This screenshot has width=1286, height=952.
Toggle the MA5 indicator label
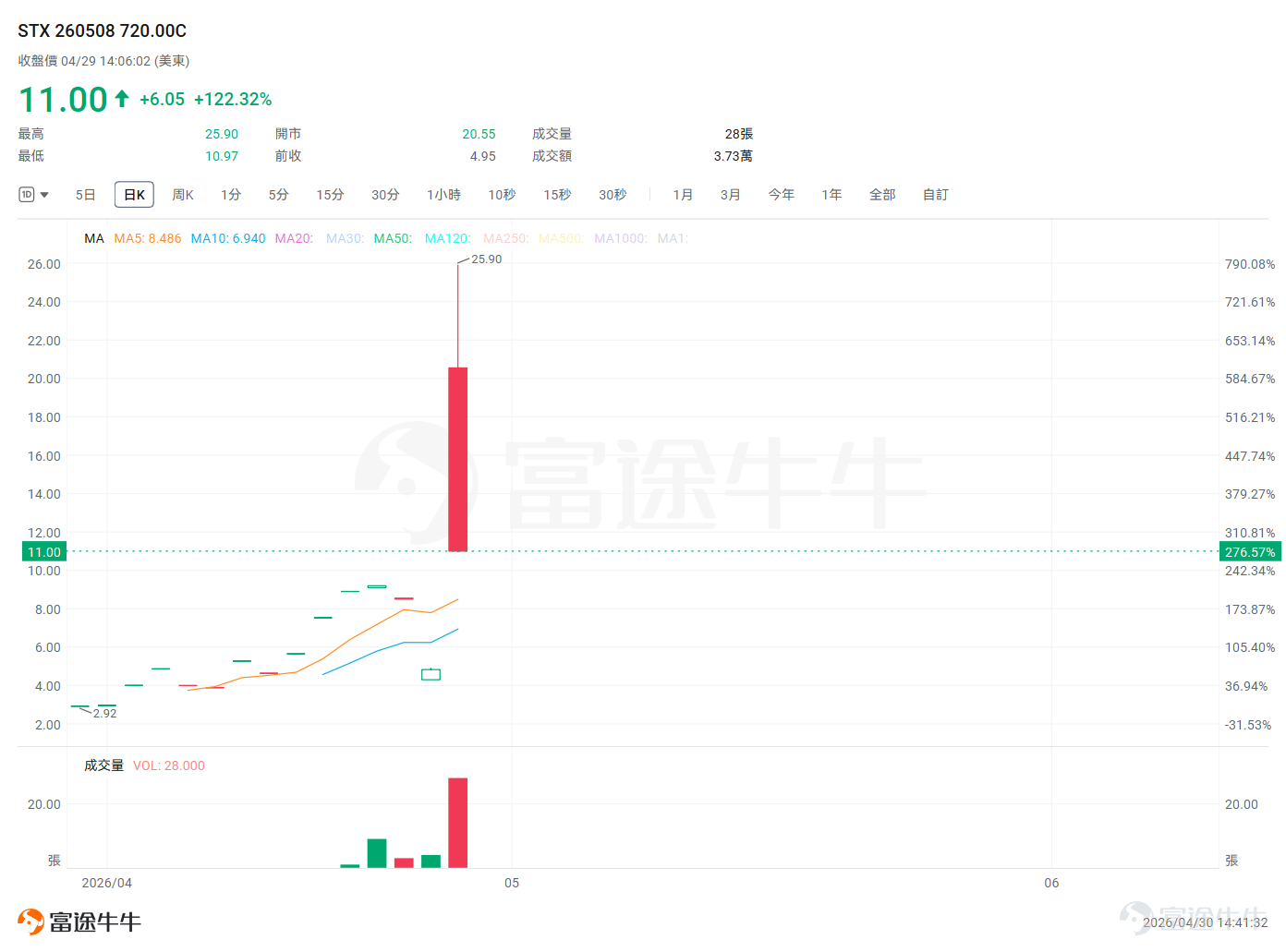coord(148,238)
